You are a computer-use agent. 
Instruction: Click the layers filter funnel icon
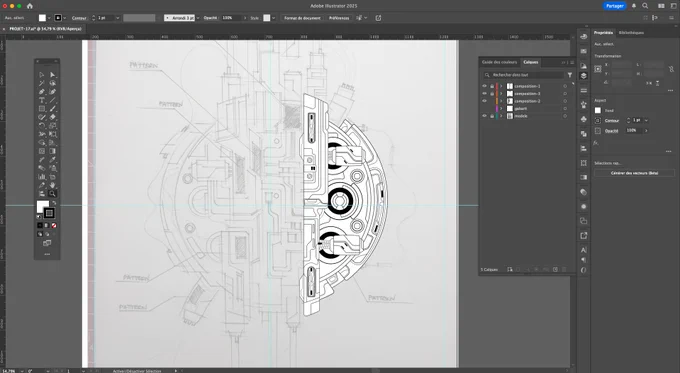click(570, 75)
